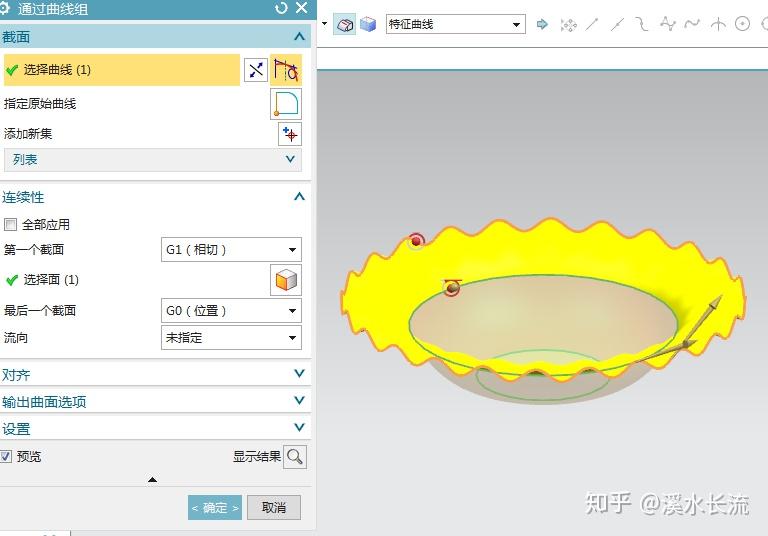
Task: Click the curve selection icon beside 选择曲线
Action: (286, 70)
